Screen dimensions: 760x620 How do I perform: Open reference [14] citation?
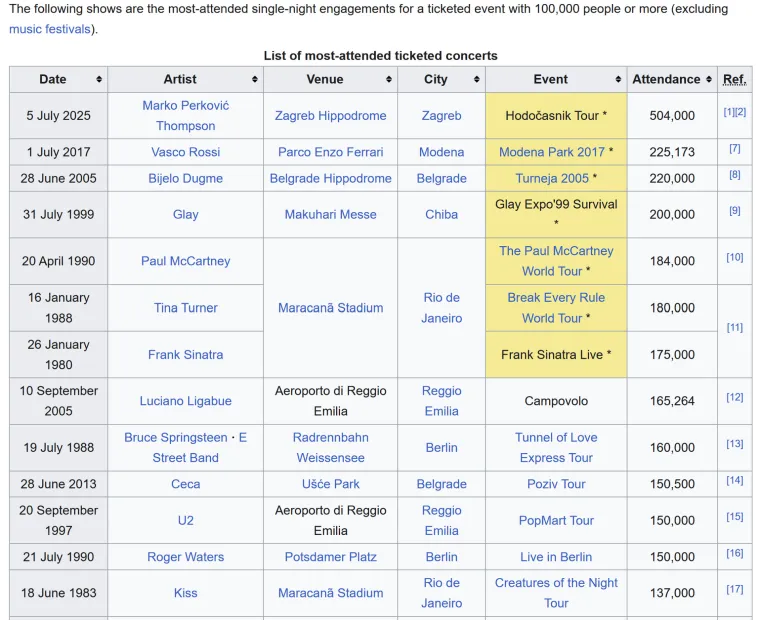735,480
